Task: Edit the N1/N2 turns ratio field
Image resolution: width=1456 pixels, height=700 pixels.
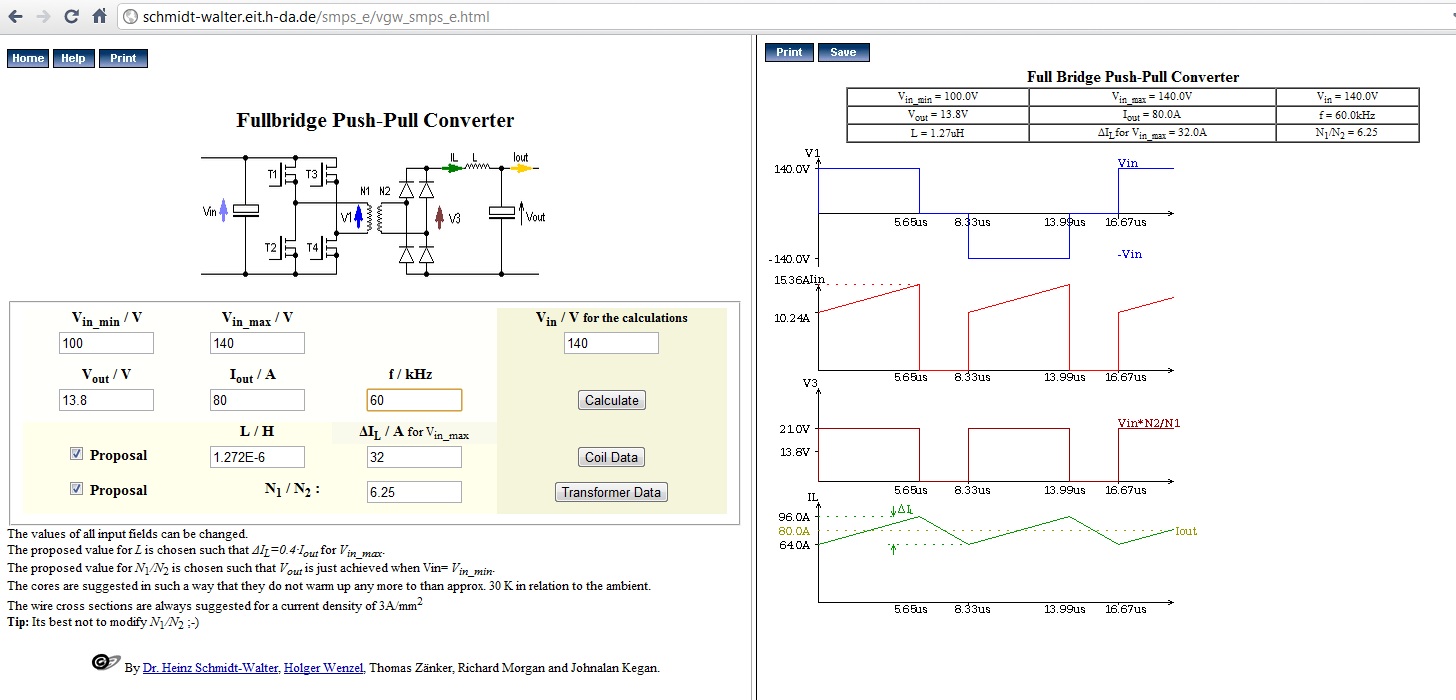Action: 414,492
